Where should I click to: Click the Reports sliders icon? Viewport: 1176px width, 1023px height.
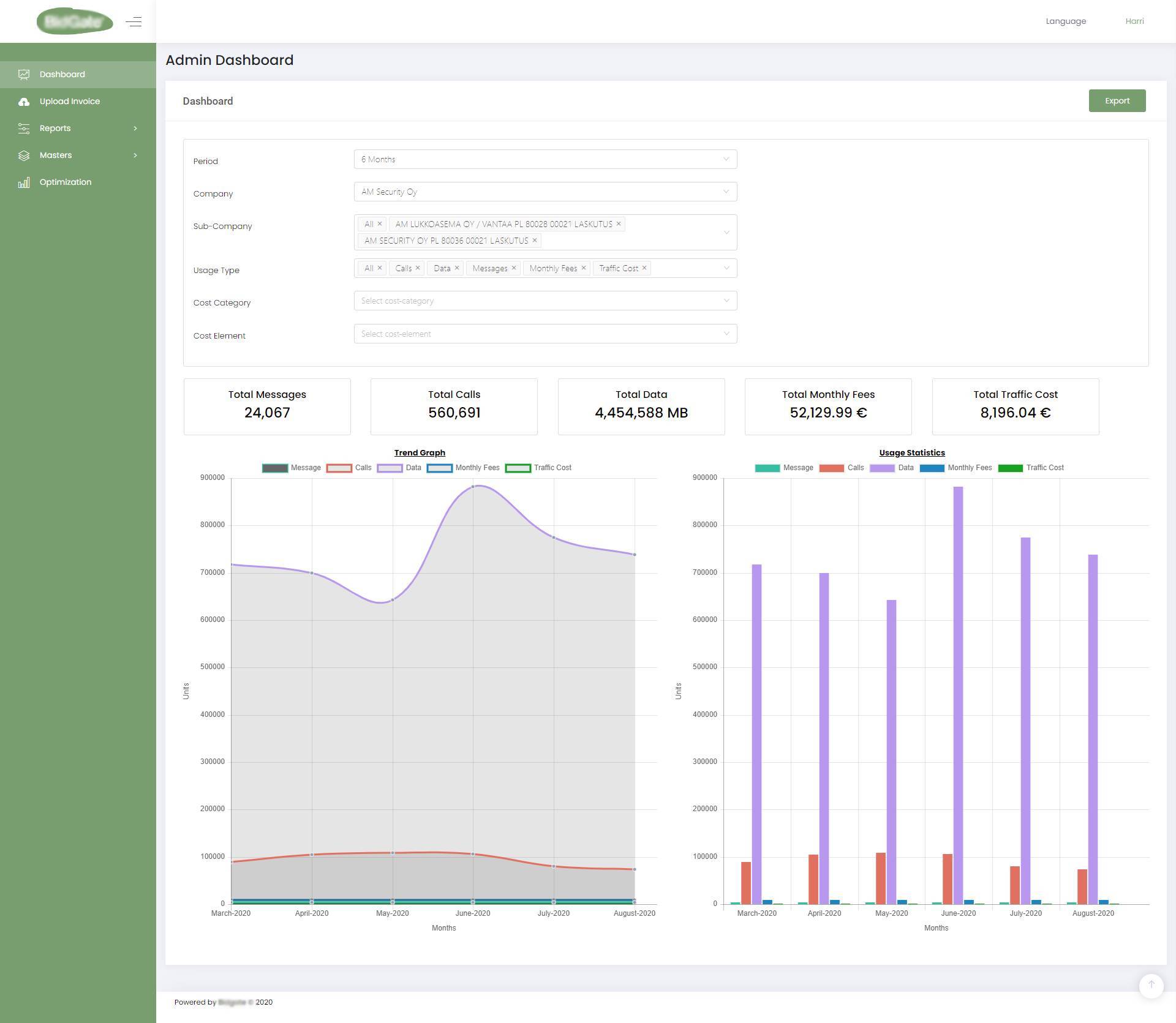[x=24, y=129]
